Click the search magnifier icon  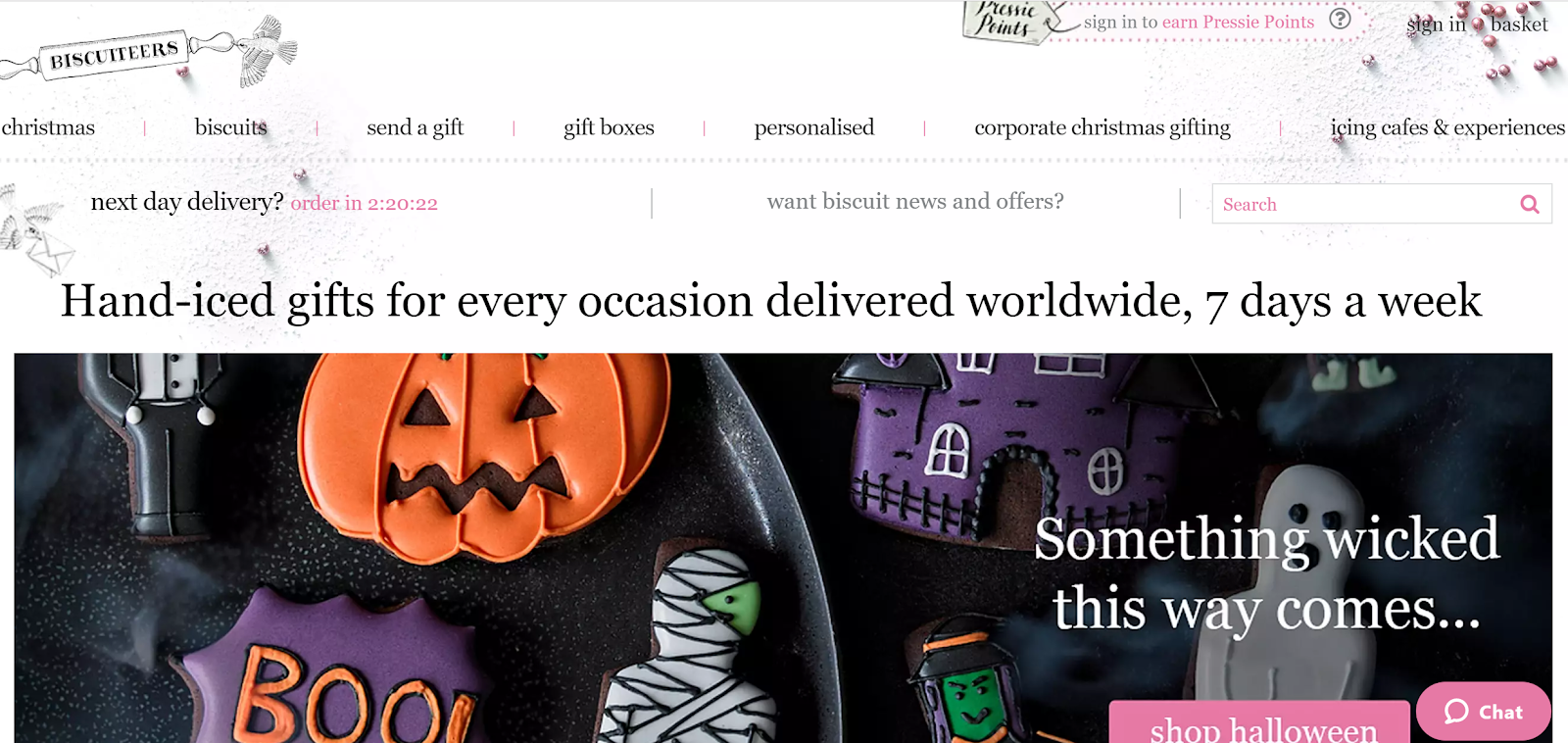1529,204
